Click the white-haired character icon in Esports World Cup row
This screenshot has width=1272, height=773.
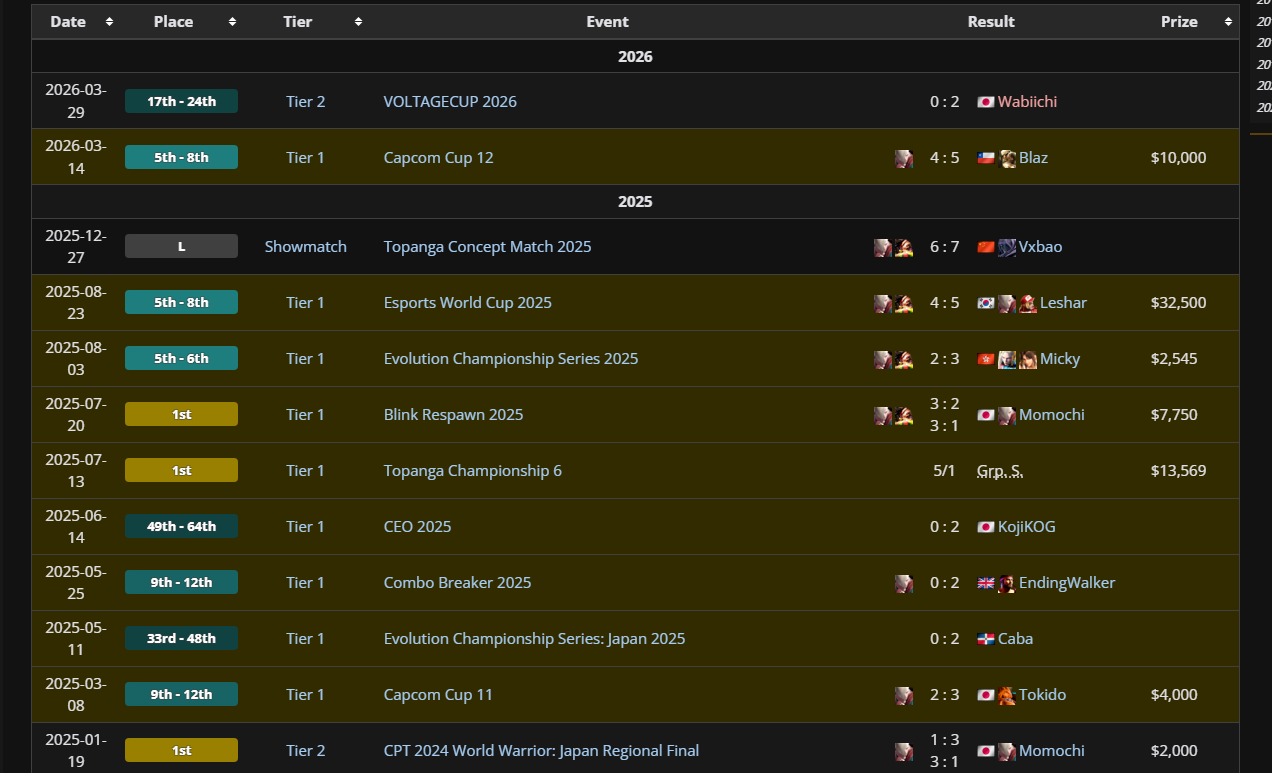(883, 303)
